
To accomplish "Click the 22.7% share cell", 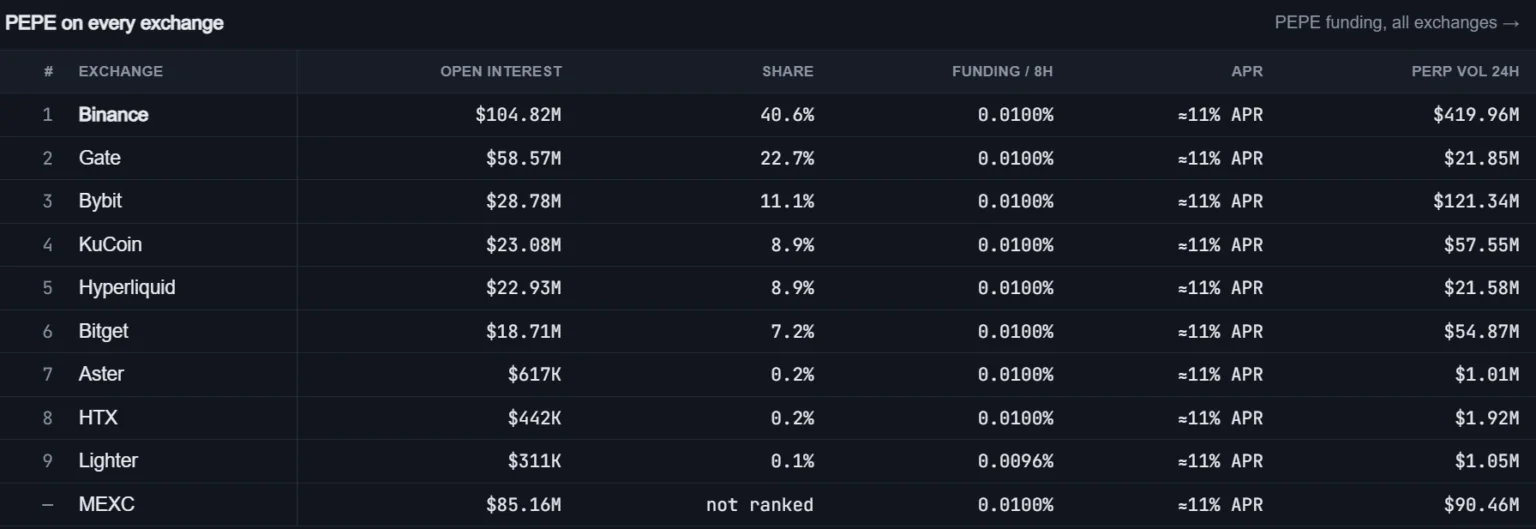I will pos(787,158).
